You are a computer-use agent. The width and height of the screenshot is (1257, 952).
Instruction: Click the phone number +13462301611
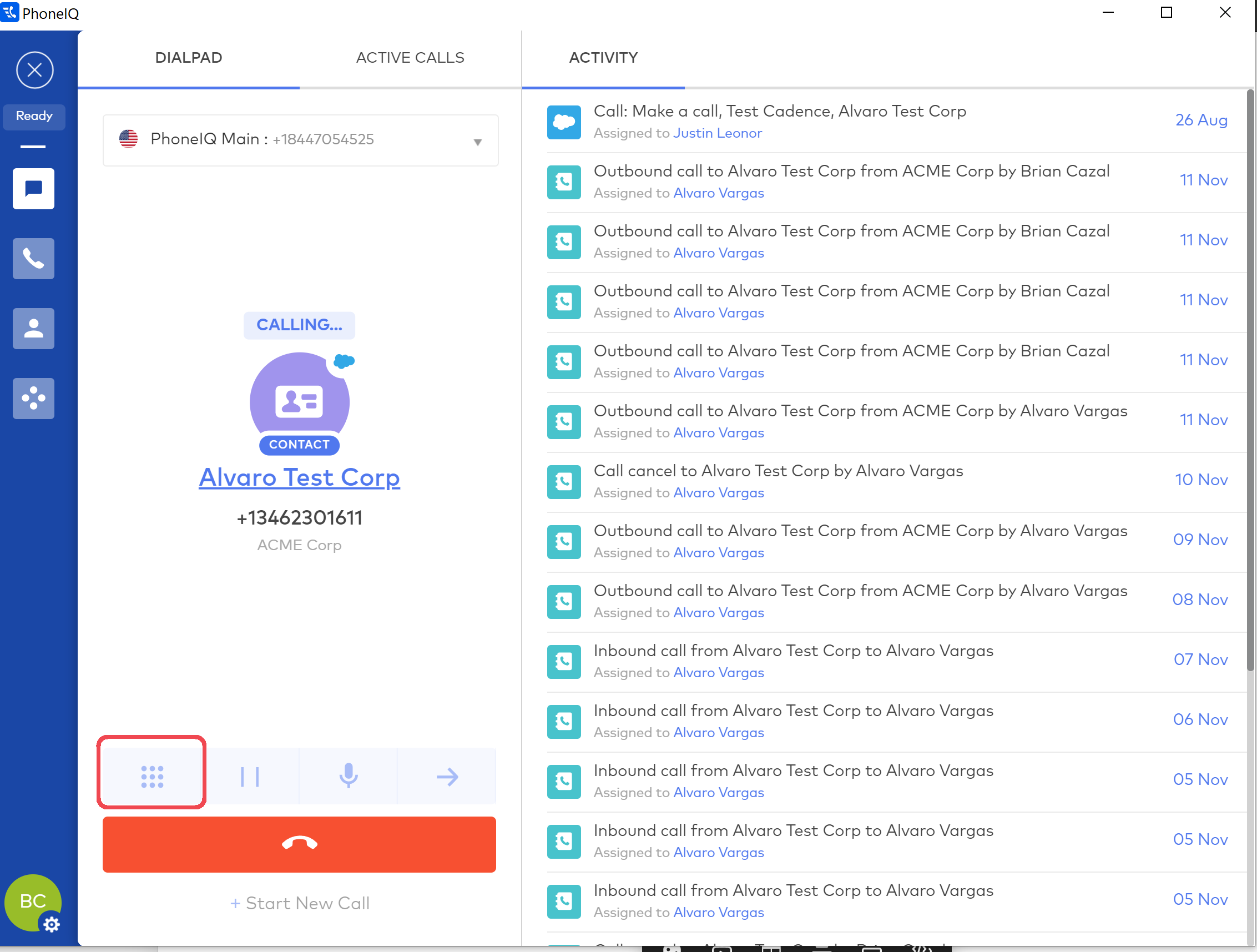point(300,518)
